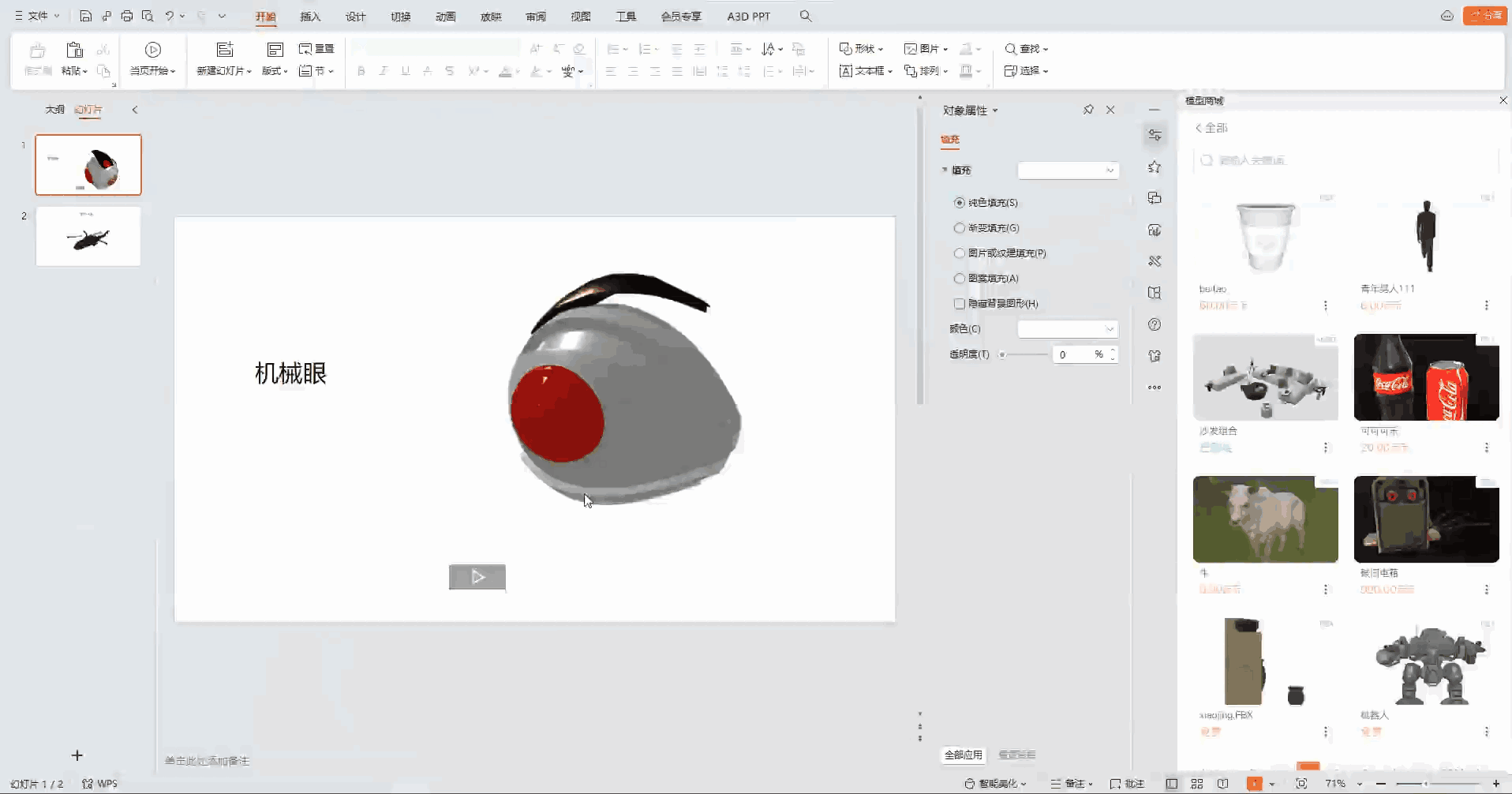Switch to the Outline tab in left panel
Viewport: 1512px width, 794px height.
pos(54,110)
